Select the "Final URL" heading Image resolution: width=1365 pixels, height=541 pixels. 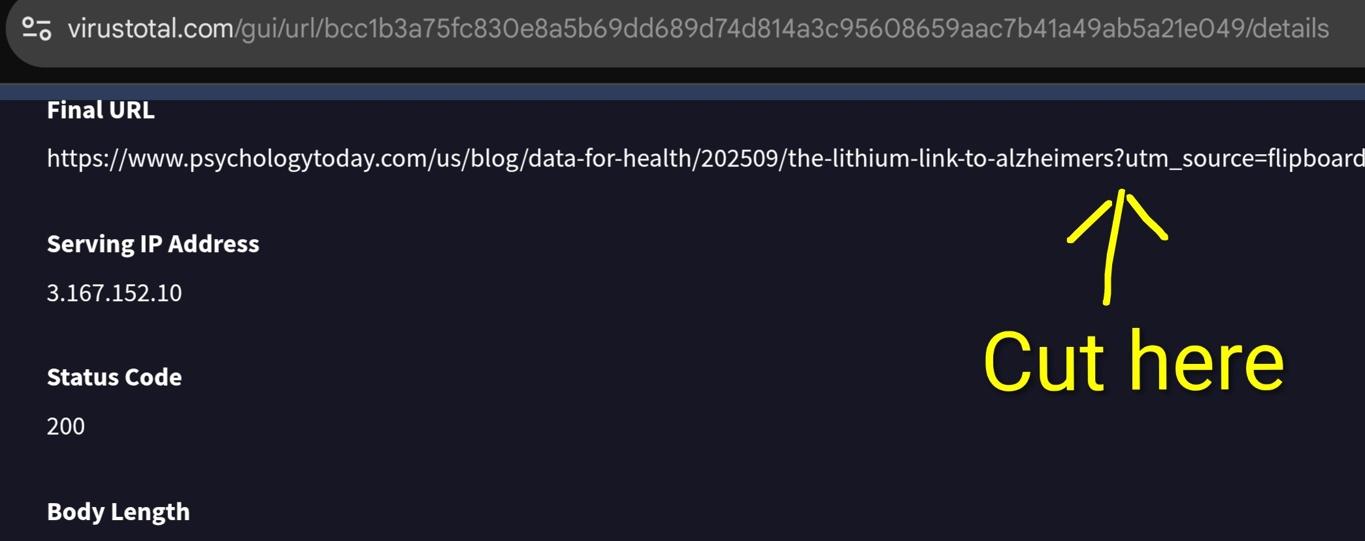pos(100,110)
